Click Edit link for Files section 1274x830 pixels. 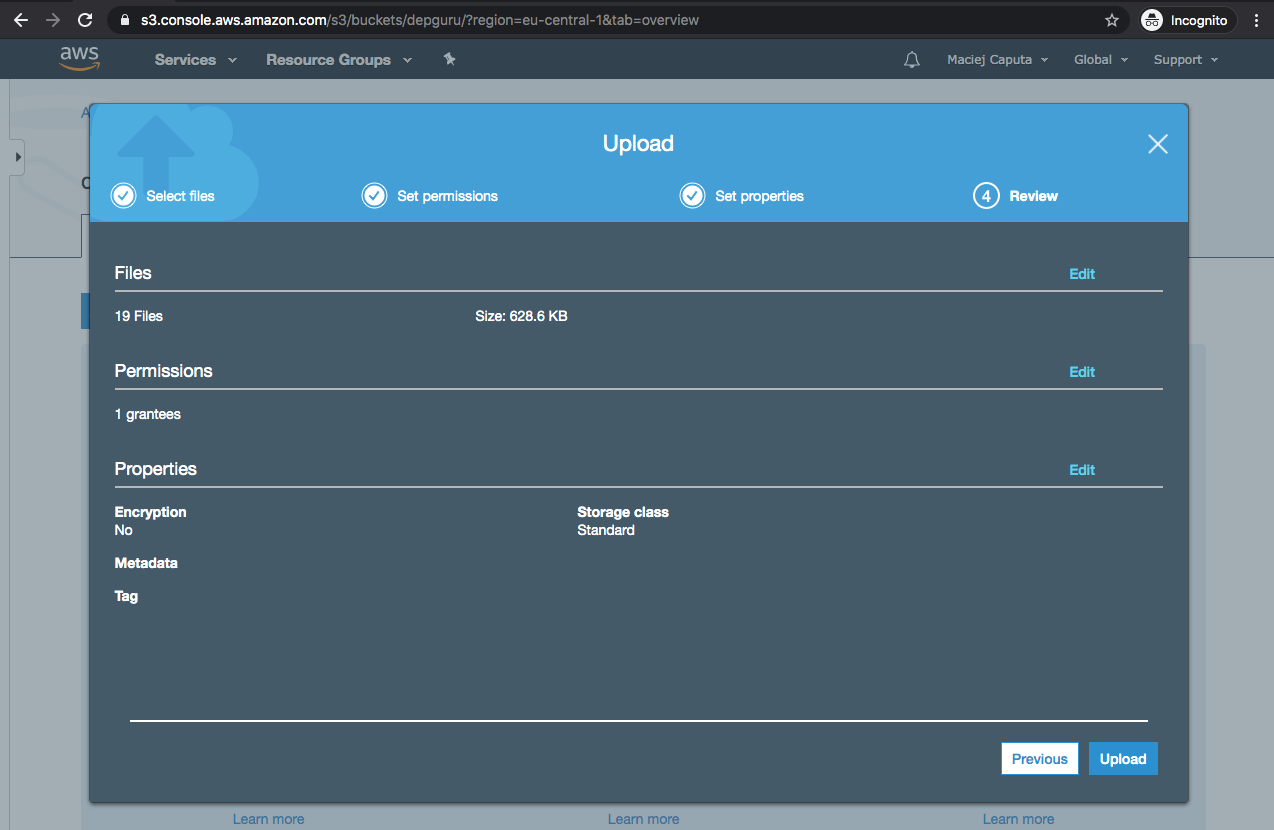coord(1082,274)
